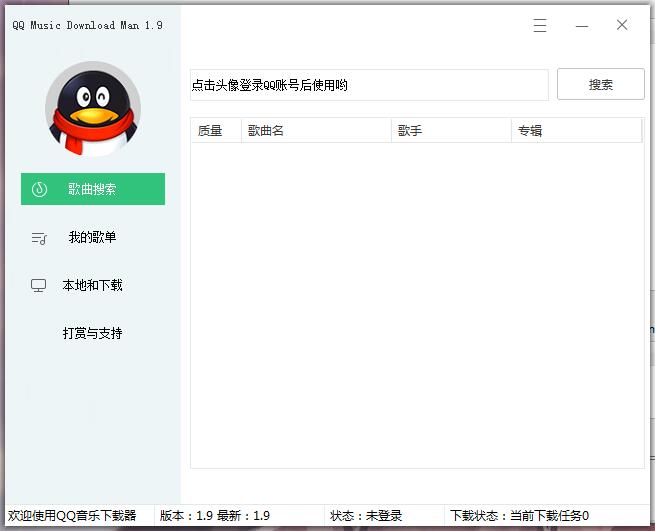Viewport: 655px width, 531px height.
Task: Click the 下载状态：当前下载任务0 status entry
Action: coord(519,516)
